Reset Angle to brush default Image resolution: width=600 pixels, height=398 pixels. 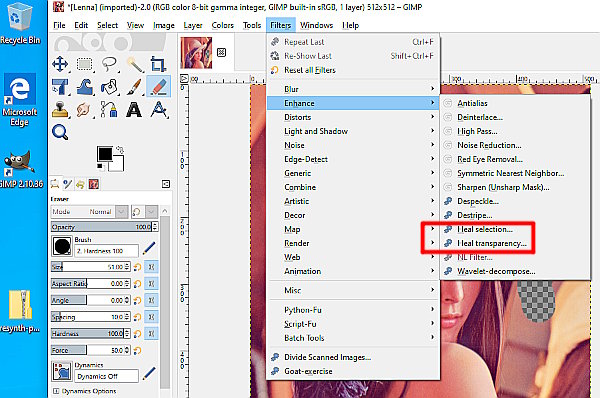click(x=137, y=300)
